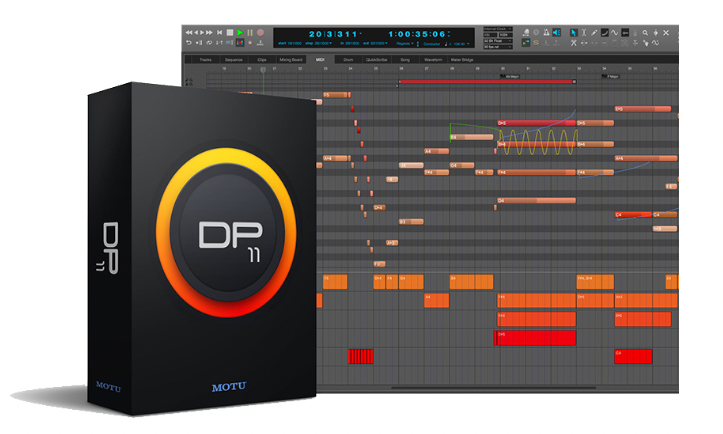Click the green playhead marker in the ruler

point(263,70)
